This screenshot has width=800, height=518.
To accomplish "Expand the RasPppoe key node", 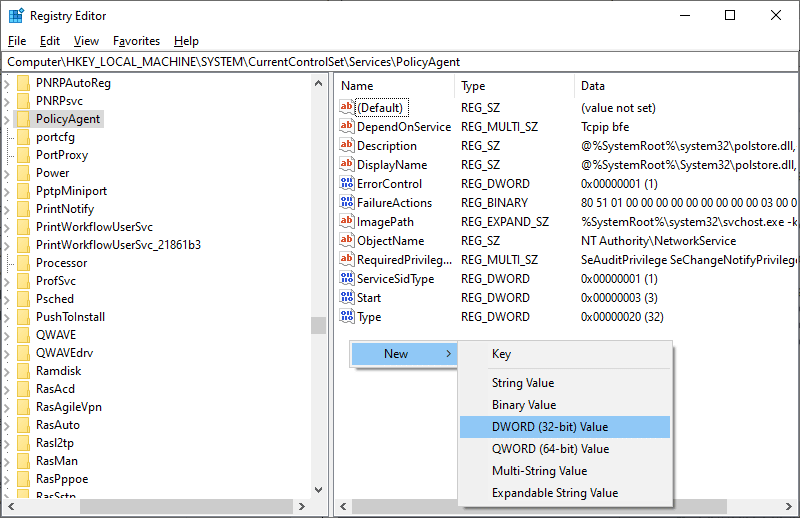I will pos(7,480).
